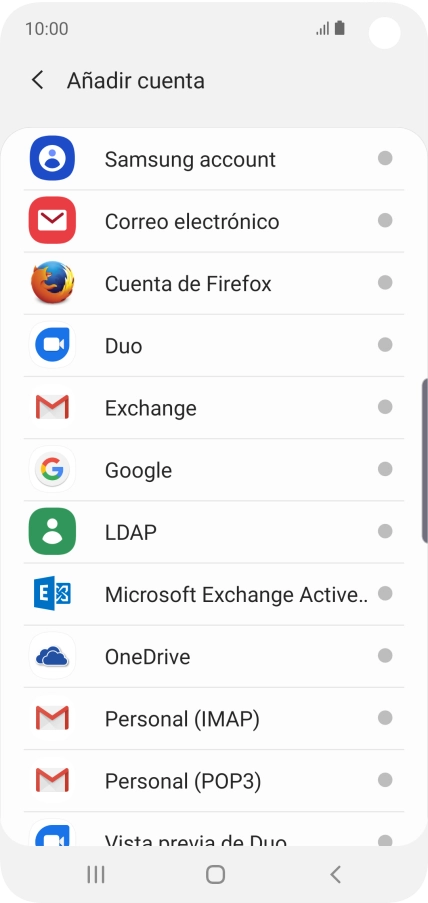Image resolution: width=428 pixels, height=903 pixels.
Task: Tap the system back navigation arrow
Action: coord(335,875)
